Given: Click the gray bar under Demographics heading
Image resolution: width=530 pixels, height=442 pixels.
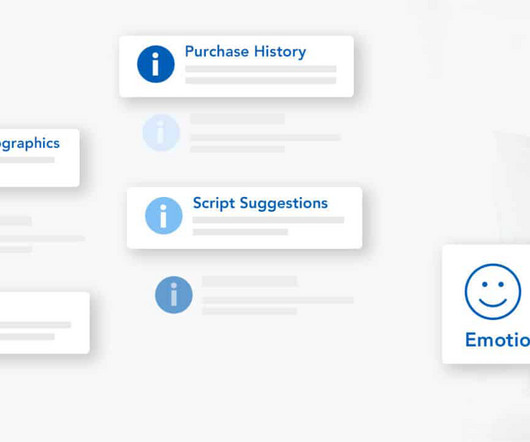Looking at the screenshot, I should coord(27,160).
